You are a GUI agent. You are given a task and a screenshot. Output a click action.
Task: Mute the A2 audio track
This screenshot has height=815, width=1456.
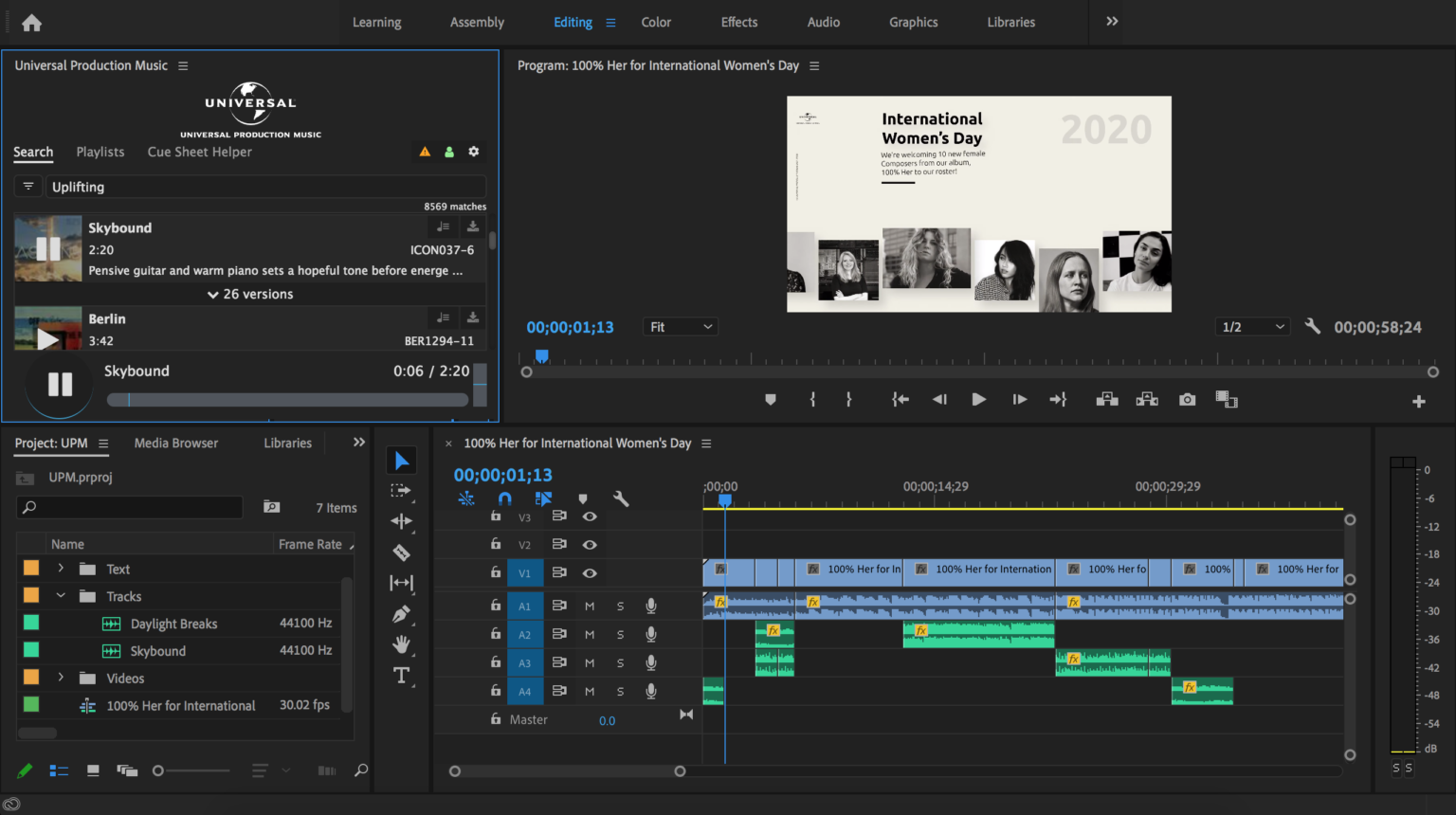589,633
